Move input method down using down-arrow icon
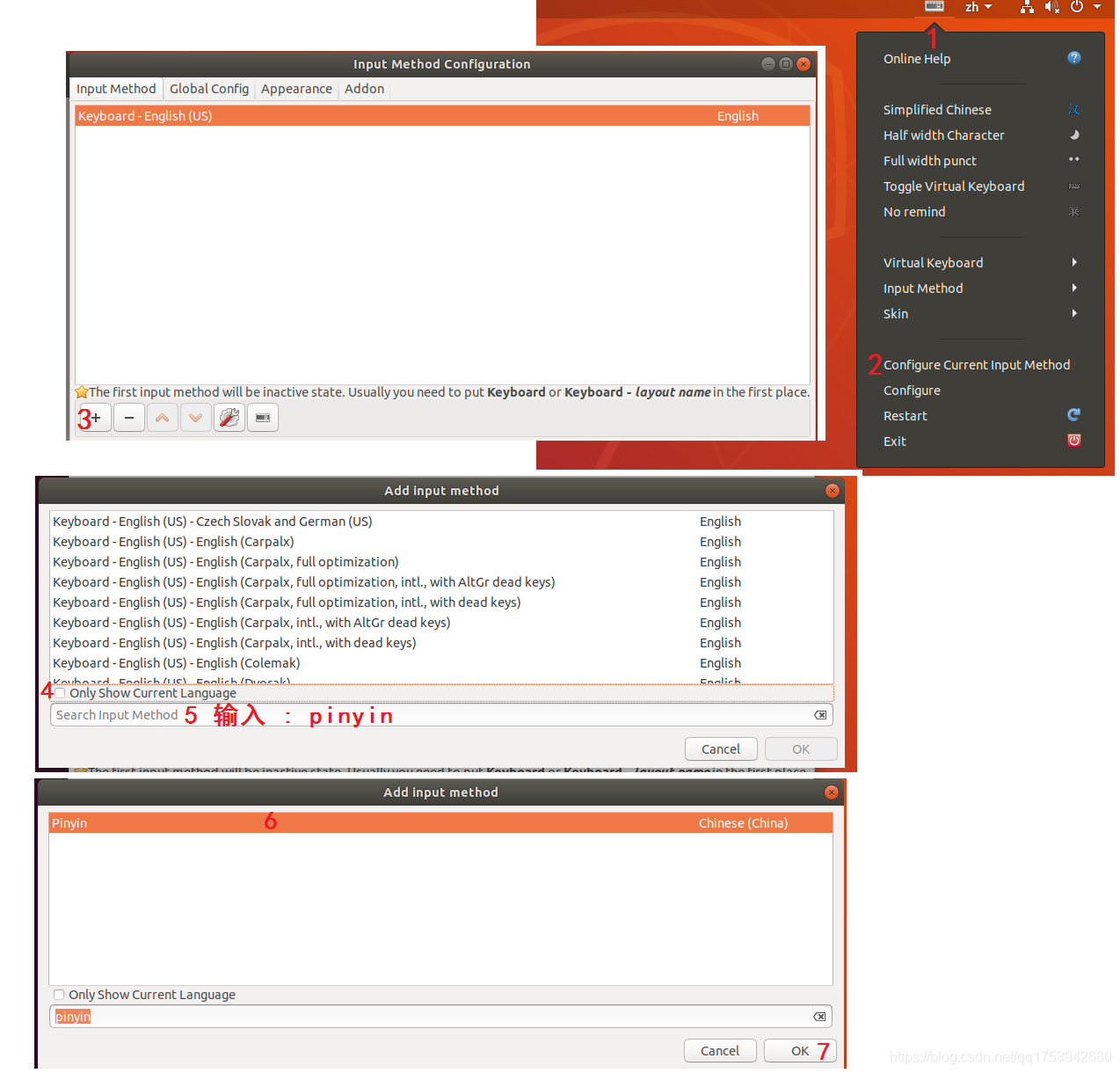Image resolution: width=1120 pixels, height=1073 pixels. (195, 417)
